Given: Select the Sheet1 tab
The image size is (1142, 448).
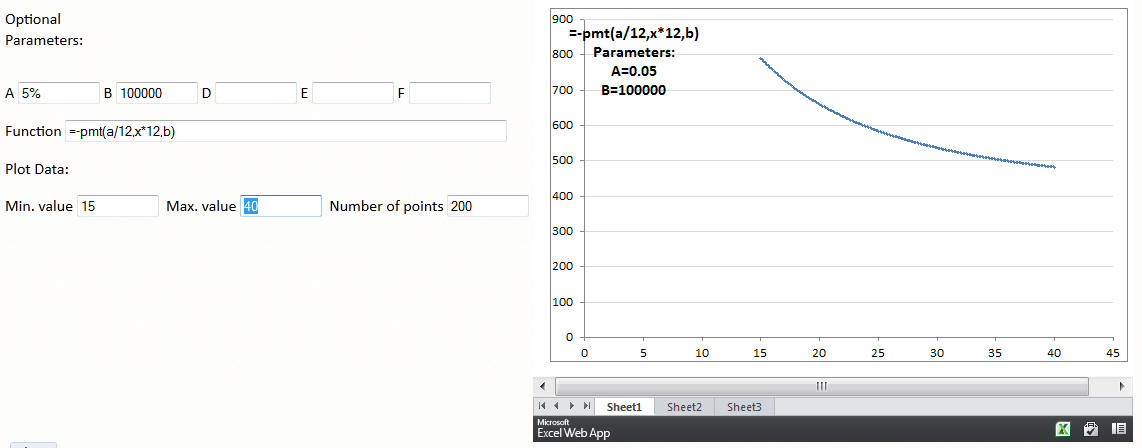Looking at the screenshot, I should click(x=624, y=407).
